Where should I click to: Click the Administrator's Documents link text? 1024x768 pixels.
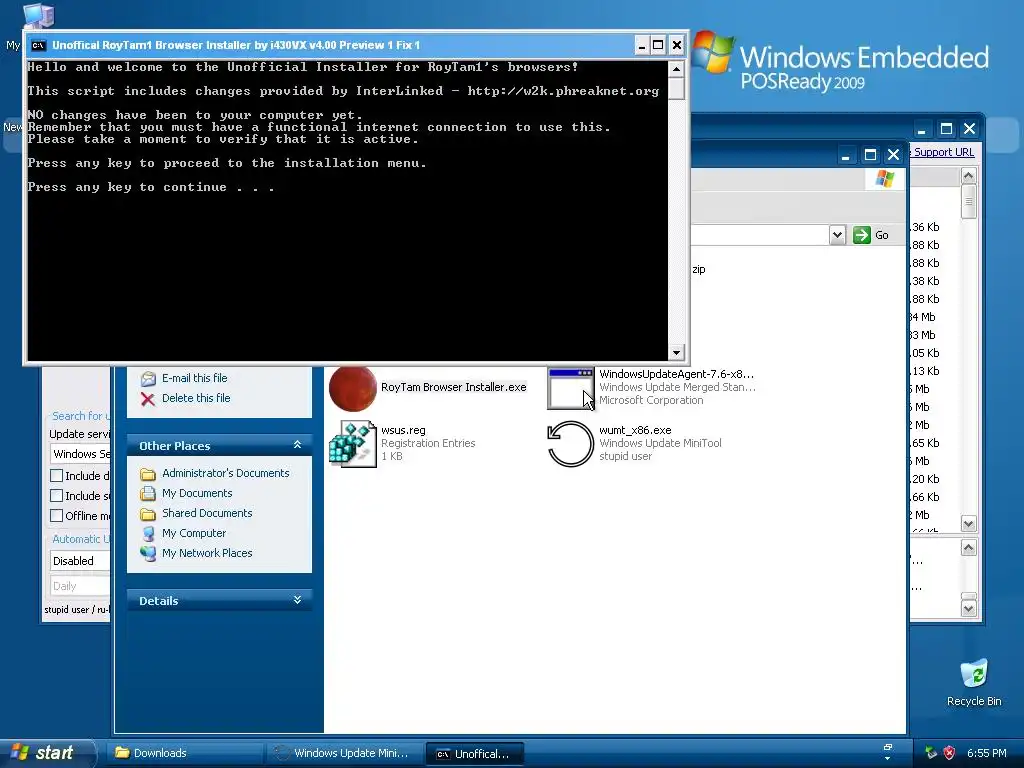click(x=225, y=473)
